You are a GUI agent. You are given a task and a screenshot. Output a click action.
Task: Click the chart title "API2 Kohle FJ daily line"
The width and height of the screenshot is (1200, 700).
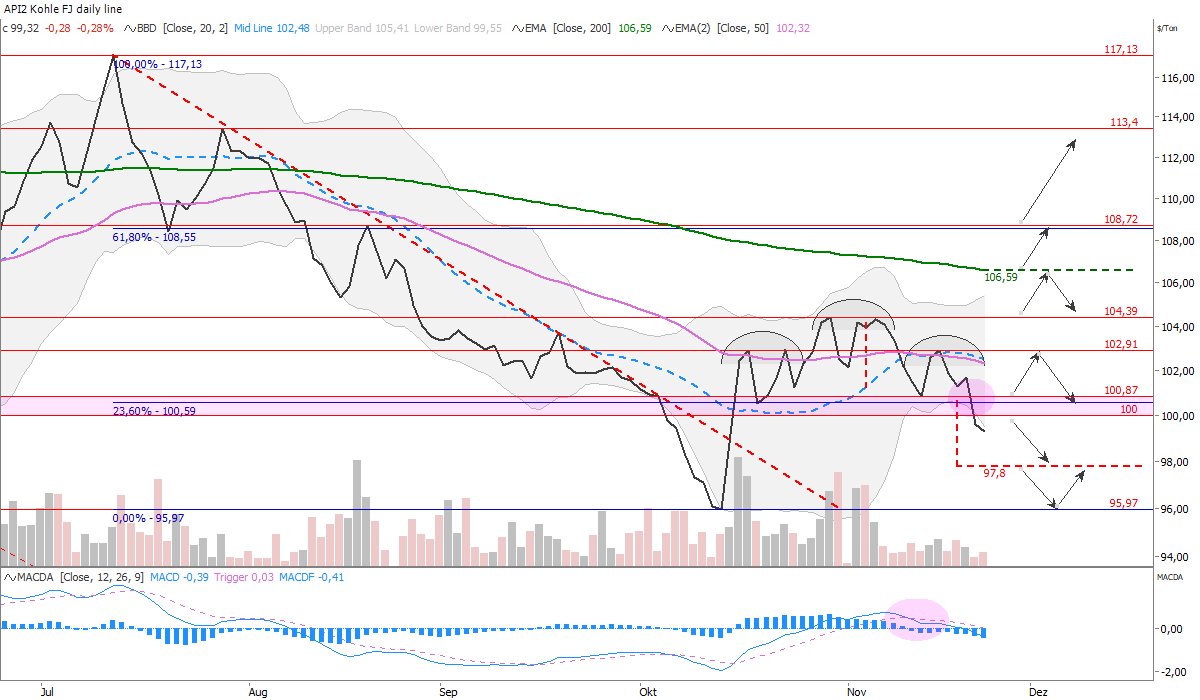click(62, 9)
